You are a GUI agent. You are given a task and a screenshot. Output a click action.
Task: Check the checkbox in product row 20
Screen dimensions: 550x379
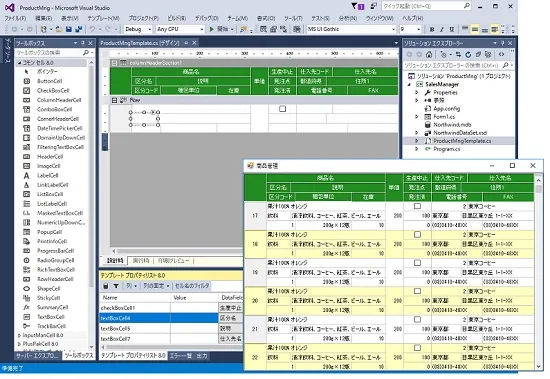pos(417,291)
